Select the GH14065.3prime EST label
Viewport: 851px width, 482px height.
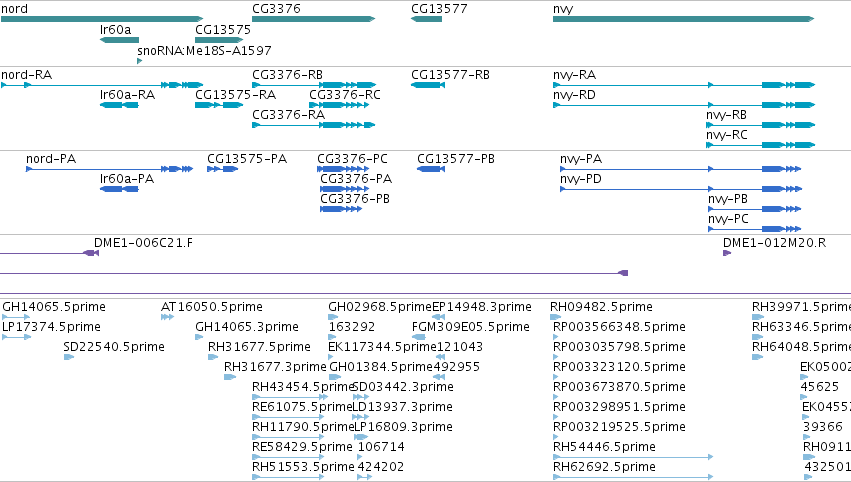[x=247, y=327]
